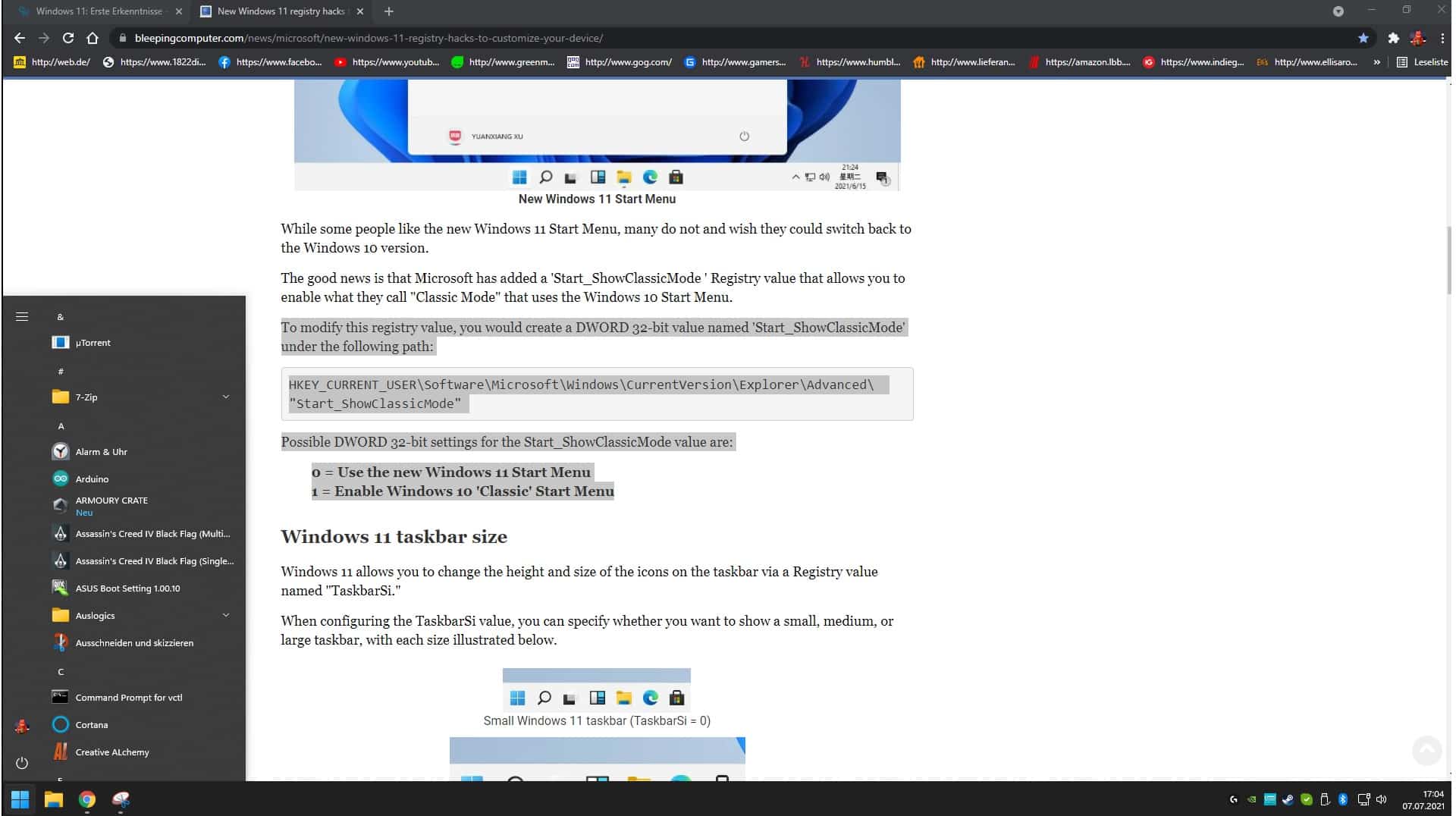Open the humble bookmark
The width and height of the screenshot is (1456, 816).
coord(850,62)
